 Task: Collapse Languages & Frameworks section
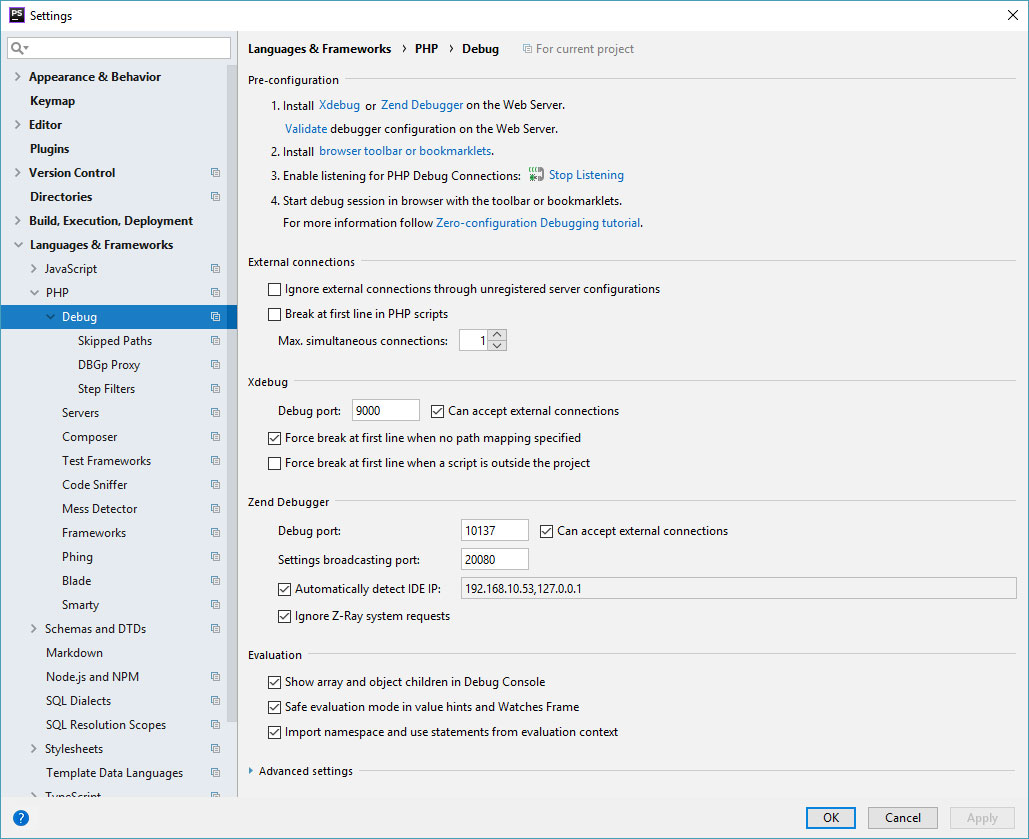pyautogui.click(x=18, y=245)
